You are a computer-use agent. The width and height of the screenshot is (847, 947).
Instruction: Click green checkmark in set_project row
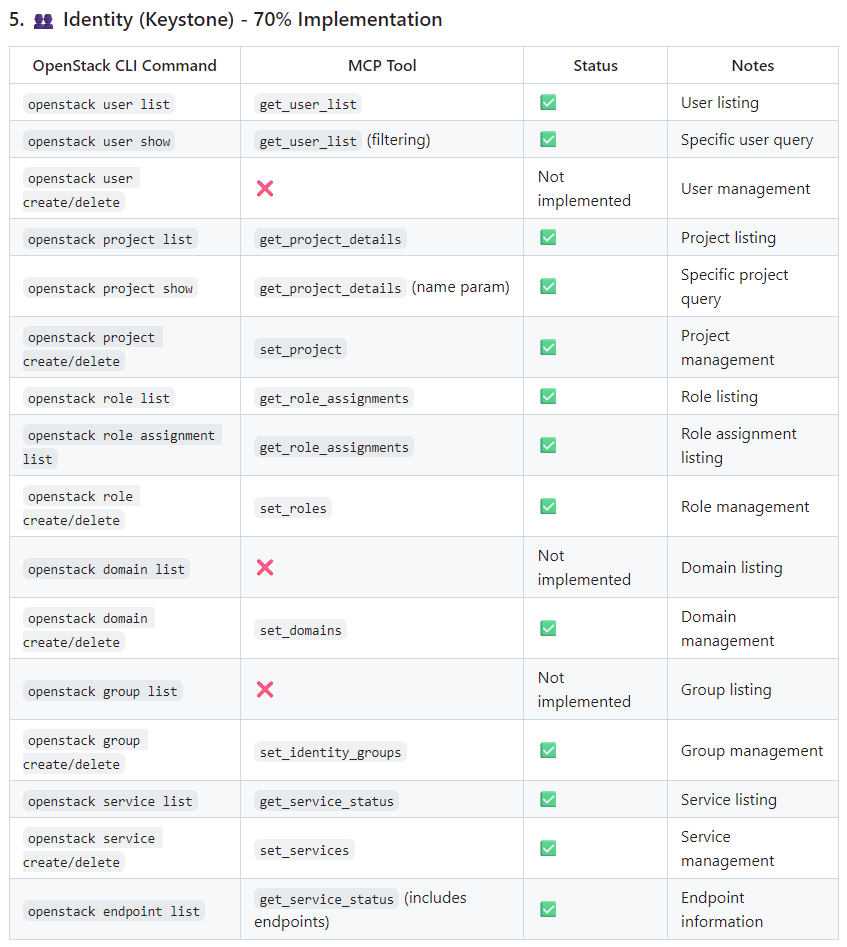pyautogui.click(x=548, y=347)
